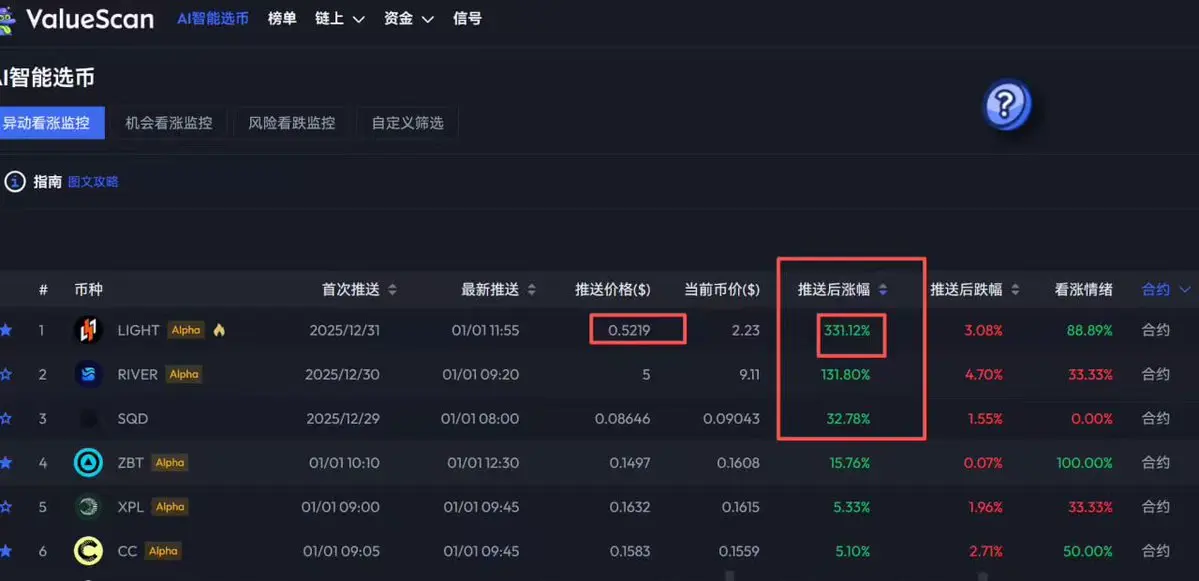Viewport: 1199px width, 581px height.
Task: Click the 32.78% gain value
Action: (x=848, y=419)
